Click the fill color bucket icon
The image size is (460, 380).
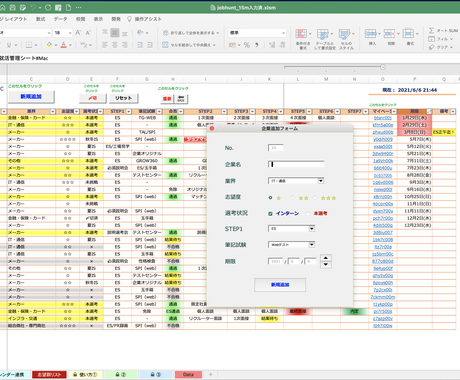point(49,45)
